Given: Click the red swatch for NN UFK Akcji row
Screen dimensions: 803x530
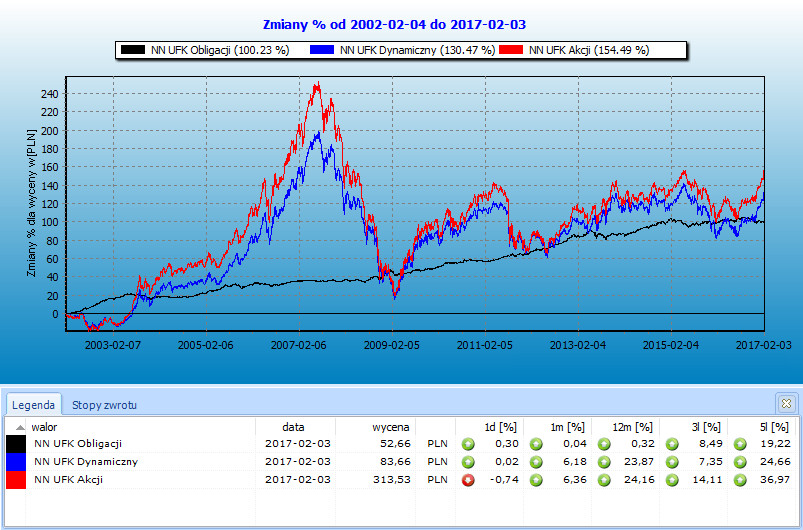Looking at the screenshot, I should click(16, 480).
